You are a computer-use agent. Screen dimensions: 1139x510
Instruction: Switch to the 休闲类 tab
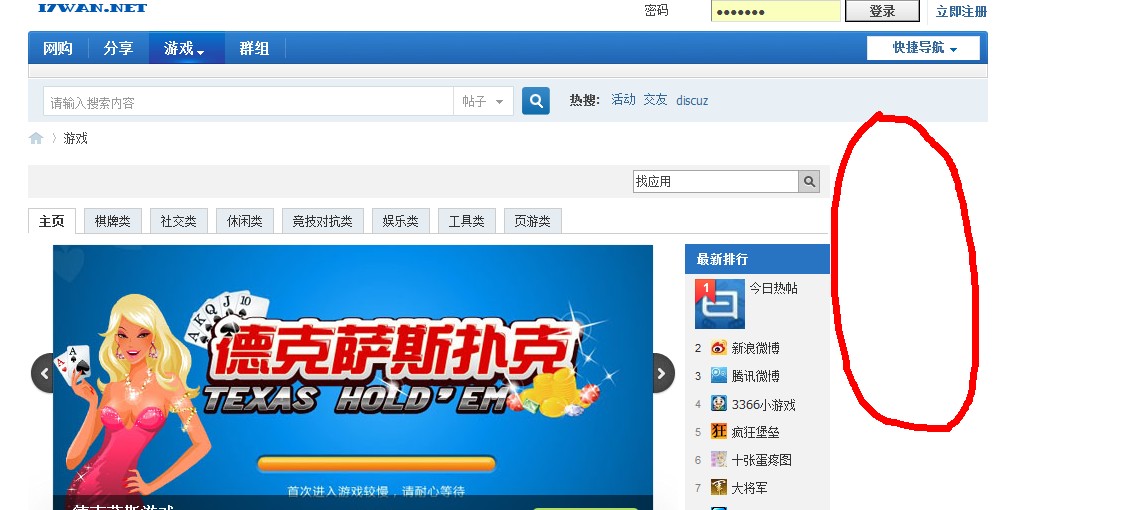245,222
